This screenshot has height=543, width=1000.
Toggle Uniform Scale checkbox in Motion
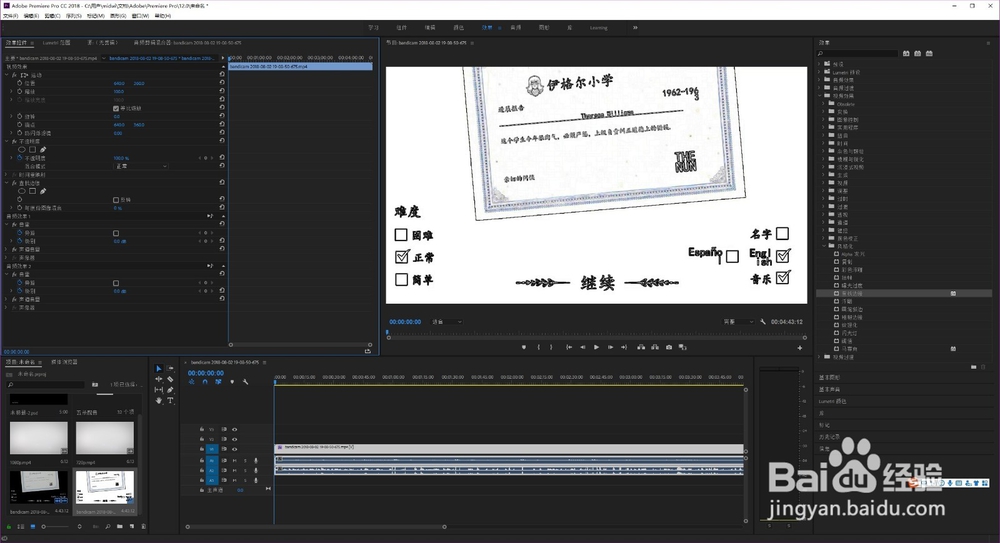click(115, 108)
